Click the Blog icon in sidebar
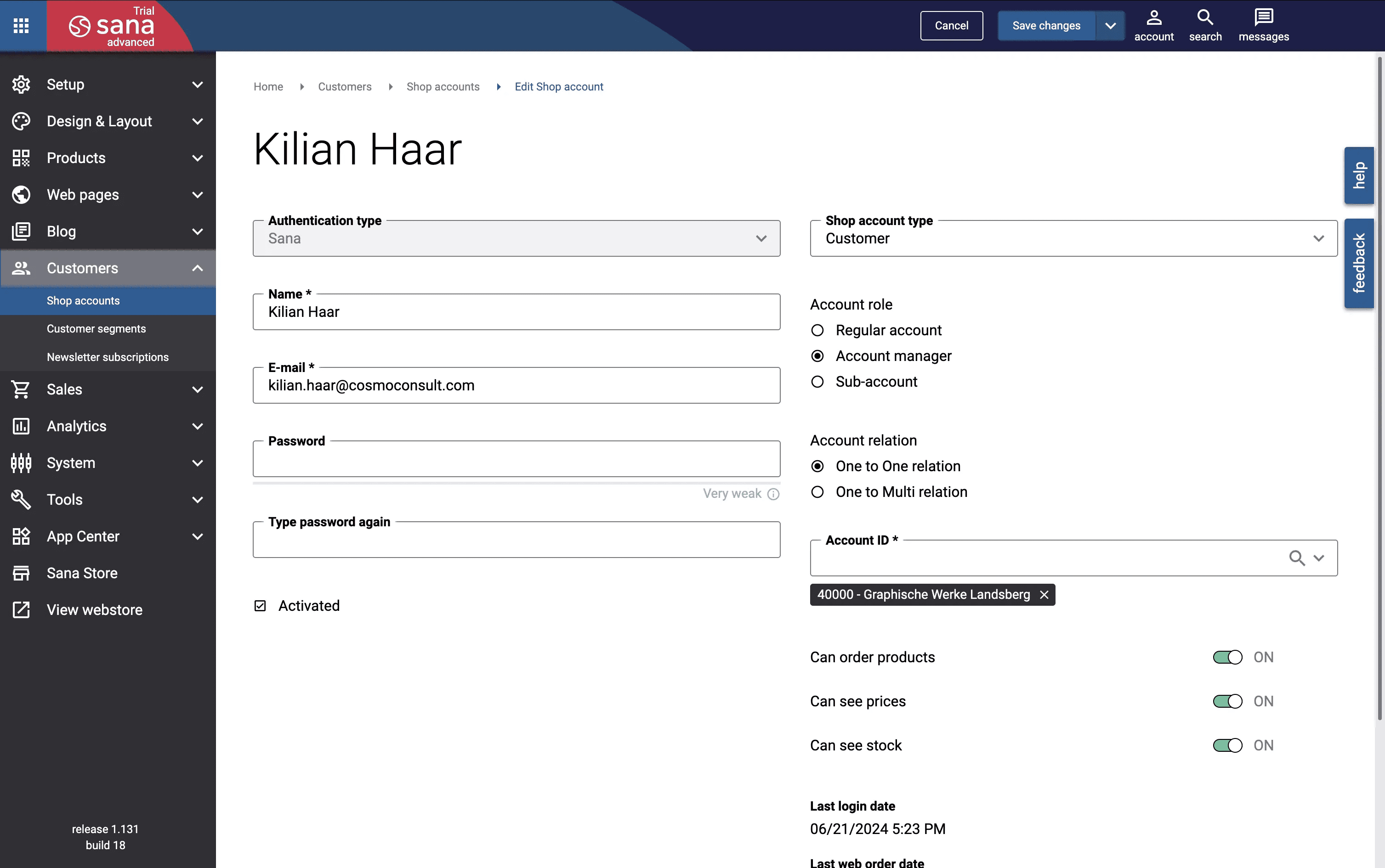The width and height of the screenshot is (1385, 868). click(x=21, y=231)
